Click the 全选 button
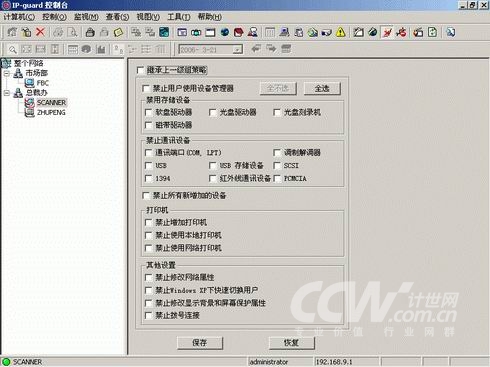The height and width of the screenshot is (367, 490). click(322, 88)
